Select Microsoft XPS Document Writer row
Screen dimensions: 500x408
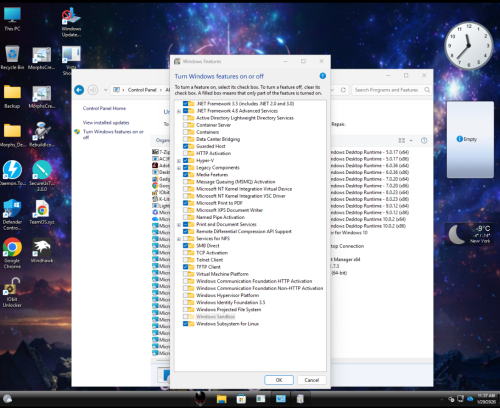click(229, 210)
